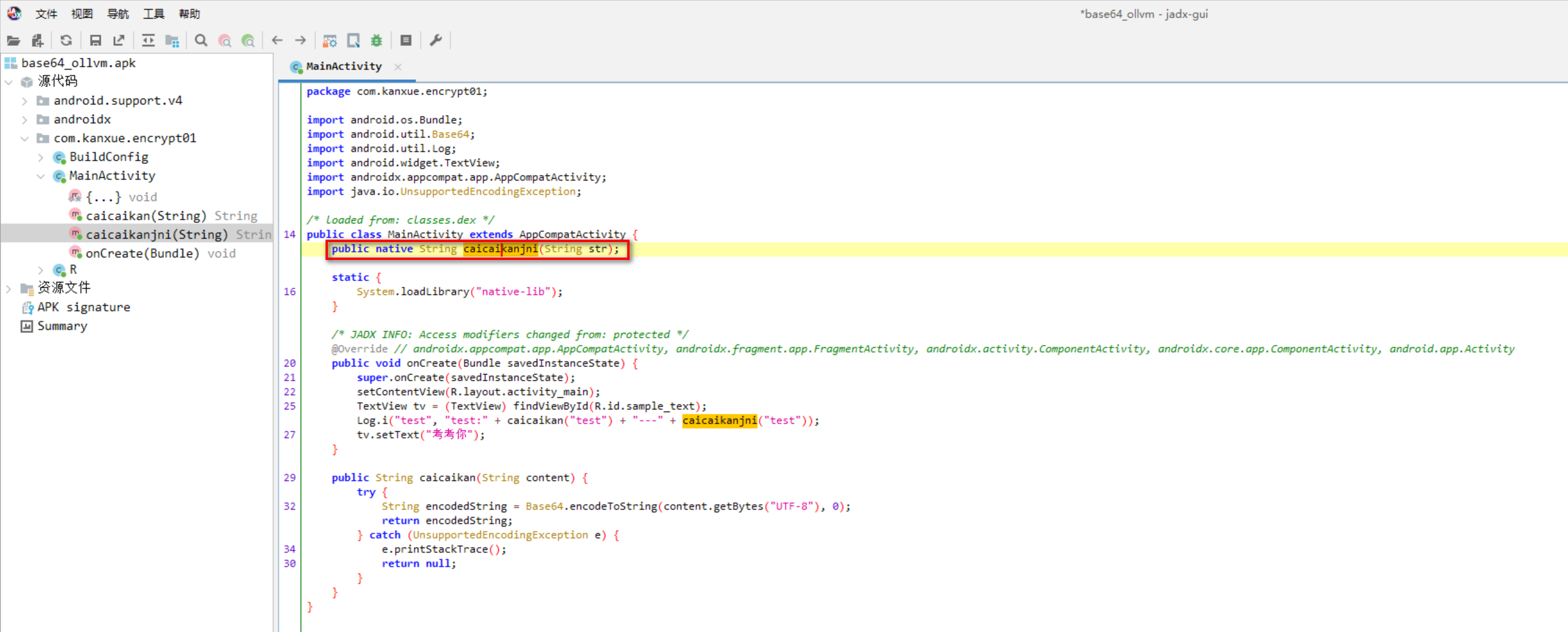Open the log viewer icon
1568x632 pixels.
tap(406, 41)
